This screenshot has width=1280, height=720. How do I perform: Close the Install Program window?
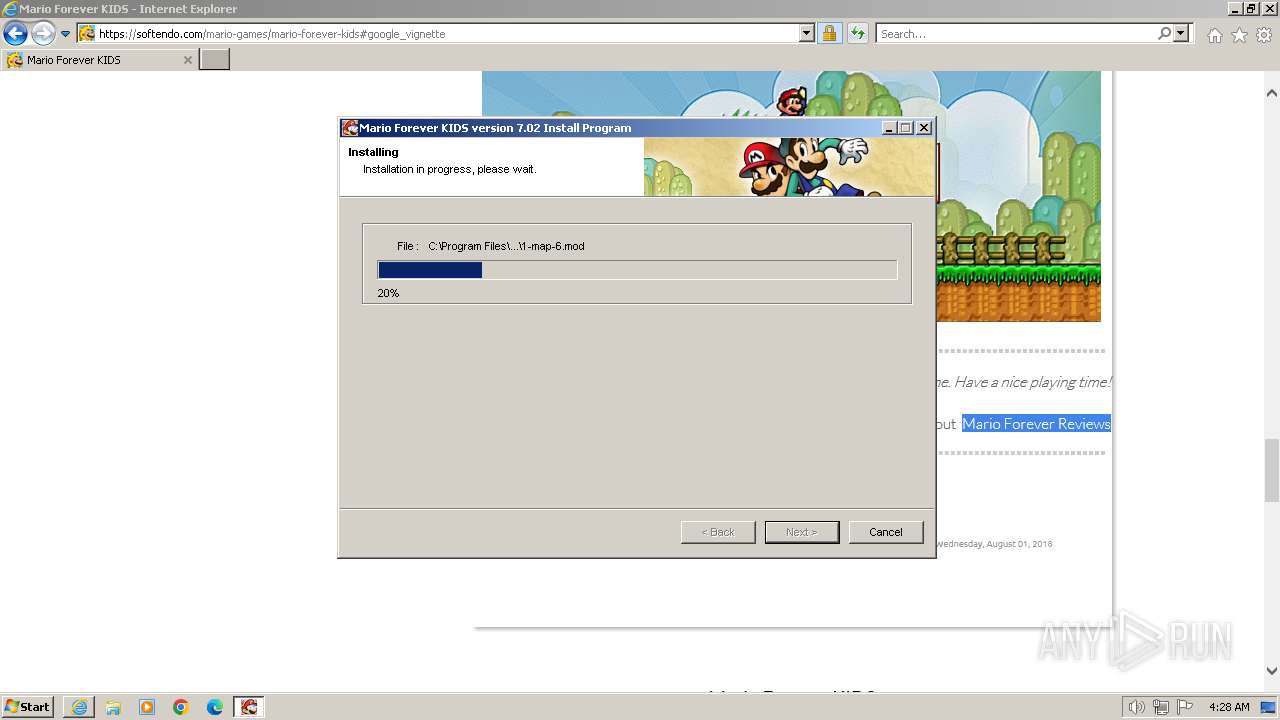(x=924, y=128)
